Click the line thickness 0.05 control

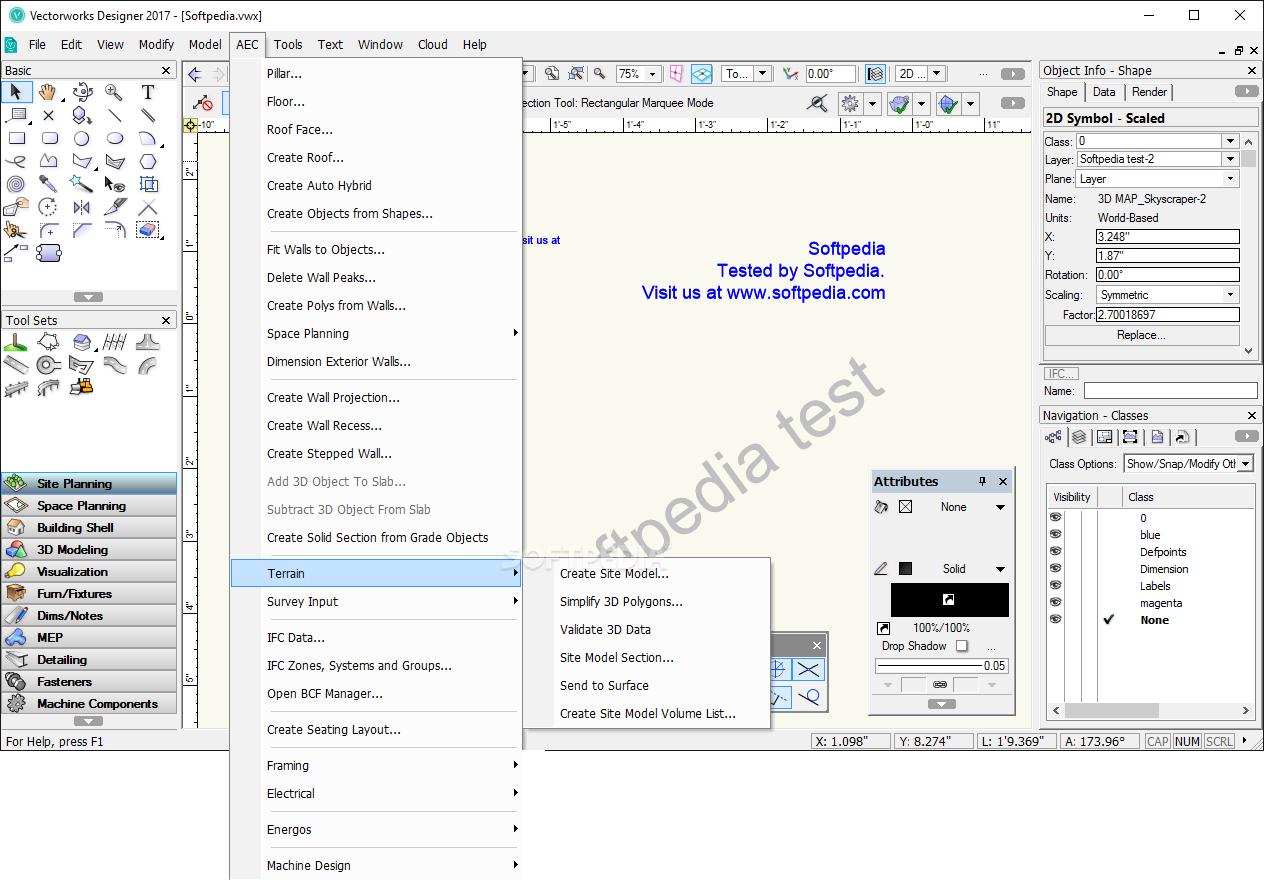941,666
